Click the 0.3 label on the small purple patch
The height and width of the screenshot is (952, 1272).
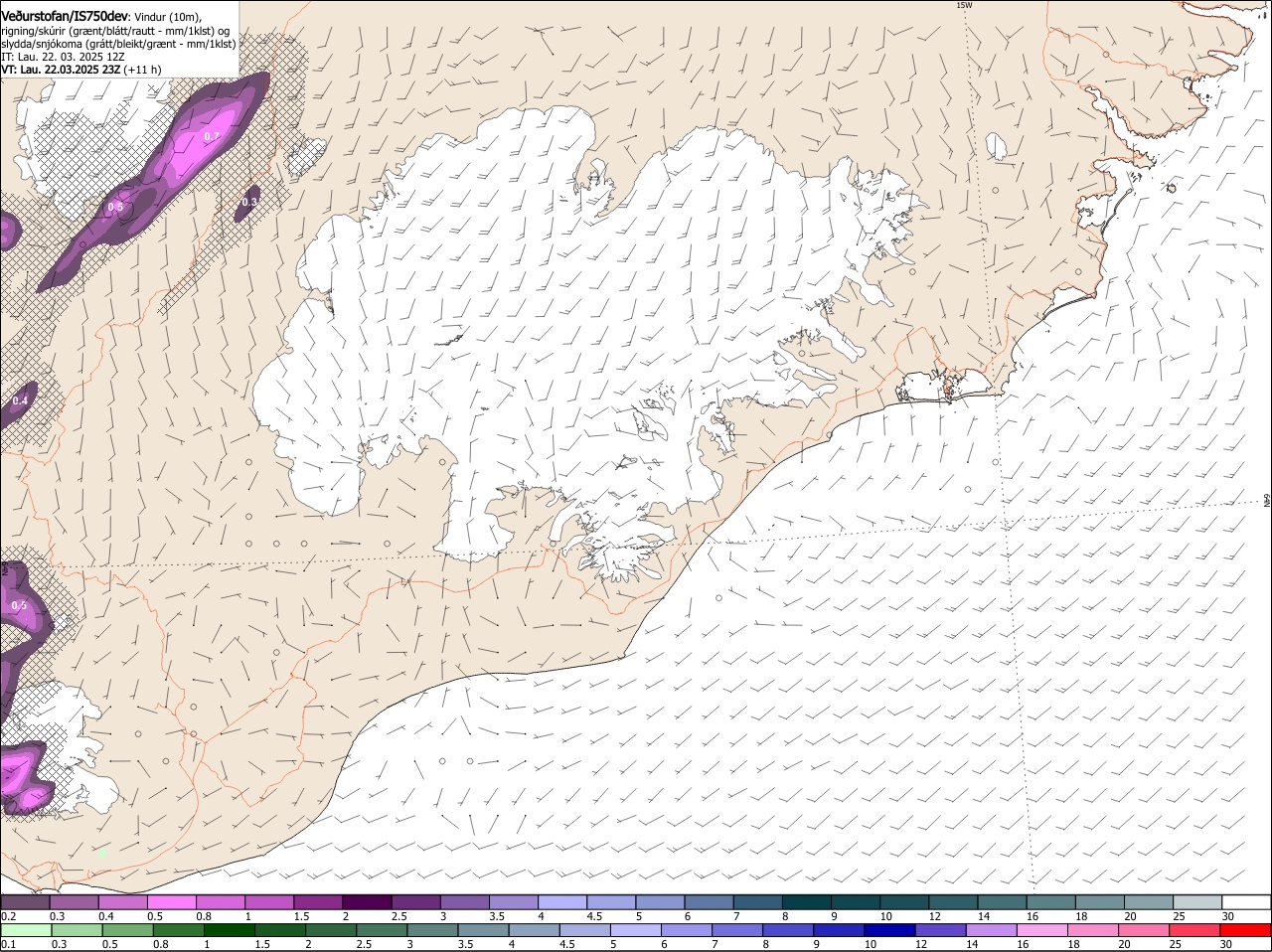[x=249, y=202]
